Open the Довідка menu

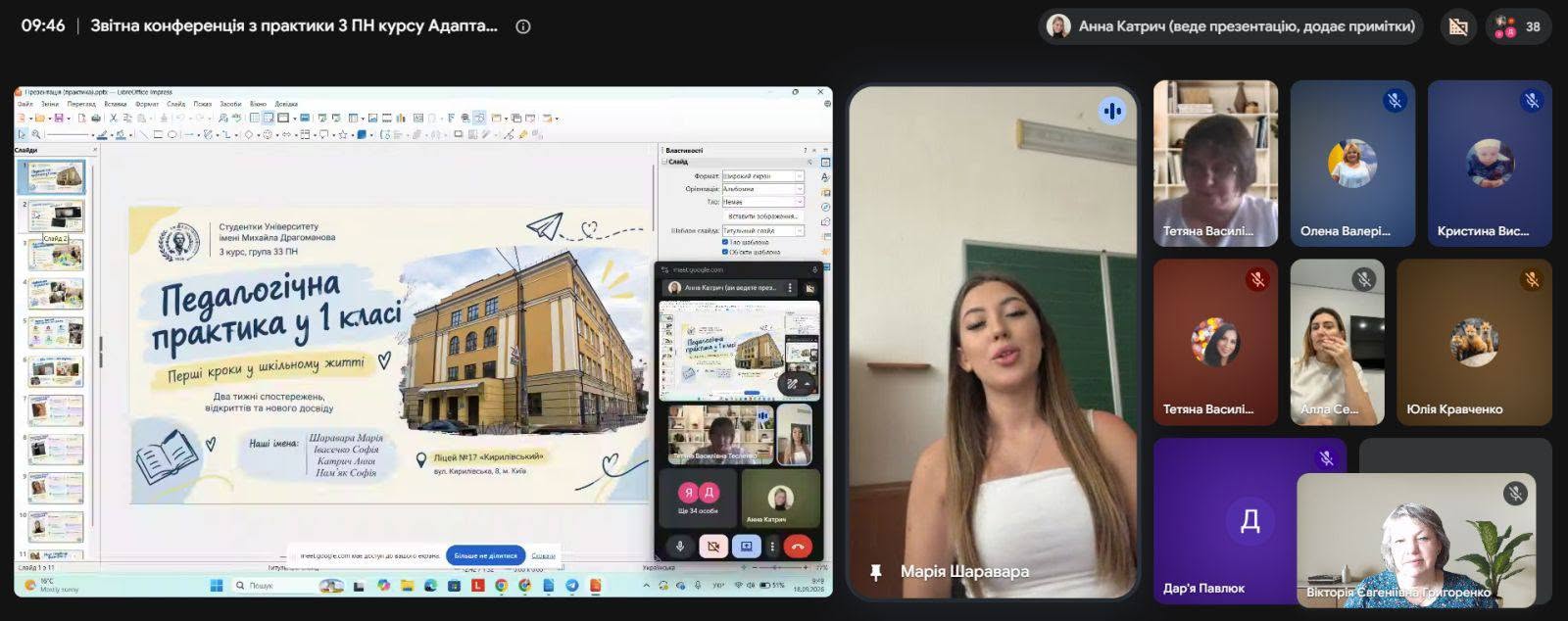pyautogui.click(x=286, y=104)
